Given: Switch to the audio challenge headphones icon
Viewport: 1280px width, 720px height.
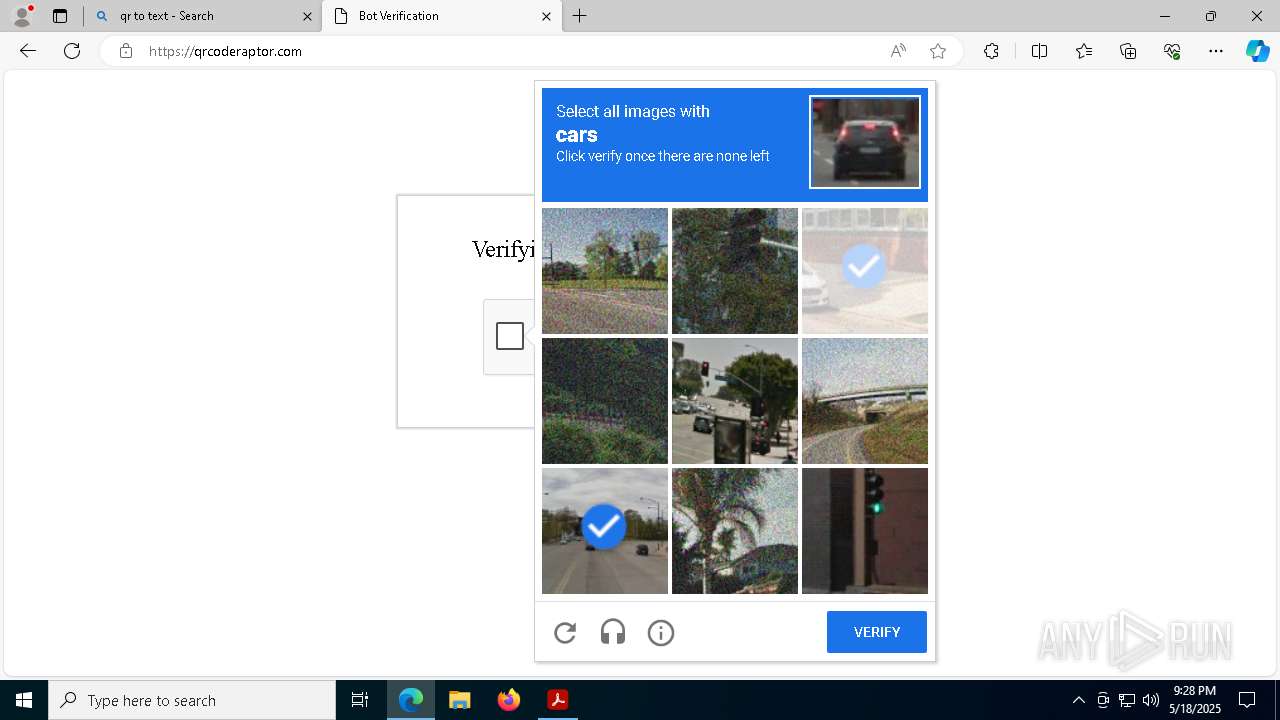Looking at the screenshot, I should pos(613,632).
